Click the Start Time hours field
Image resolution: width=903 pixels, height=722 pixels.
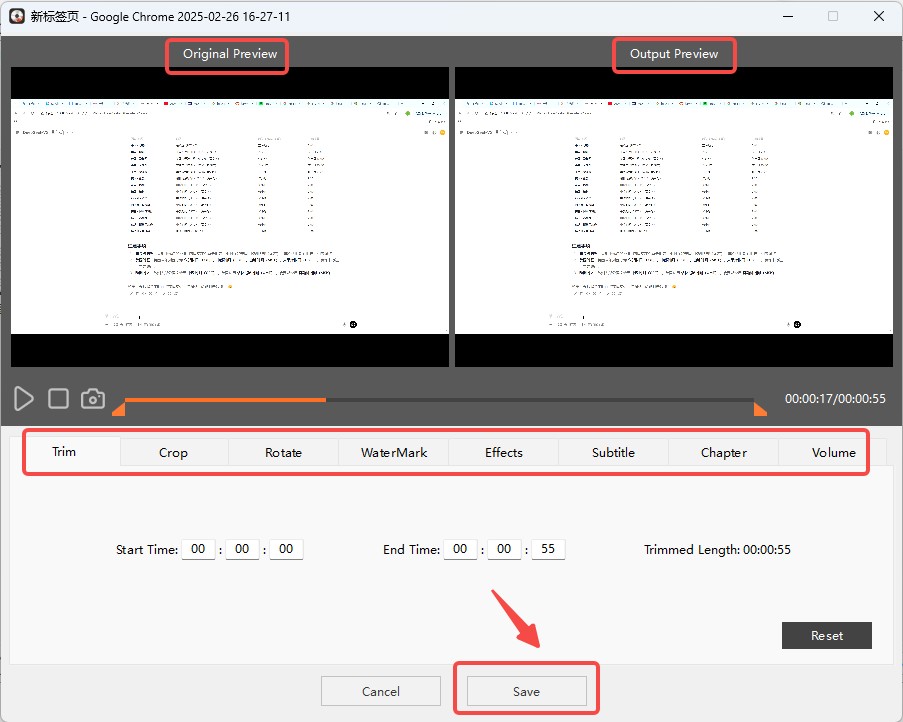click(198, 549)
